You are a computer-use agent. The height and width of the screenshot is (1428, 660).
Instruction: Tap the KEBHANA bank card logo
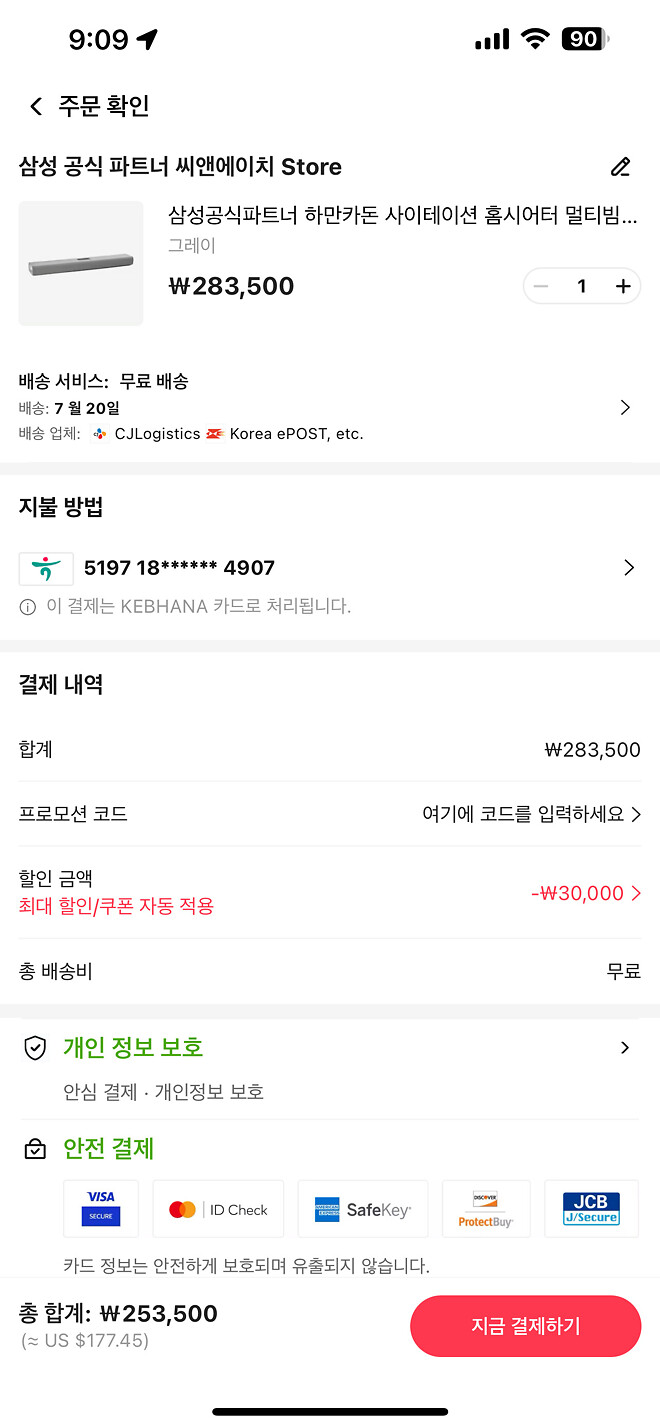pyautogui.click(x=44, y=568)
